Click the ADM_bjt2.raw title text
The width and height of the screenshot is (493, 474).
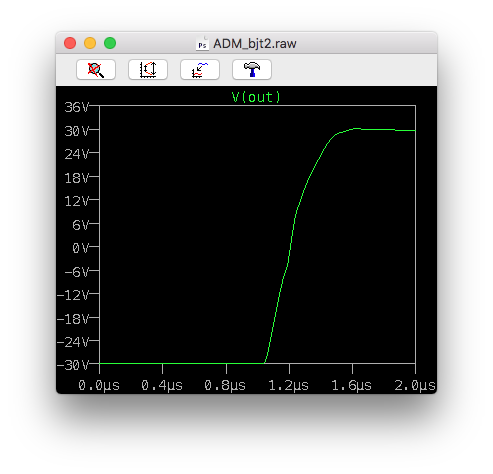(x=255, y=44)
